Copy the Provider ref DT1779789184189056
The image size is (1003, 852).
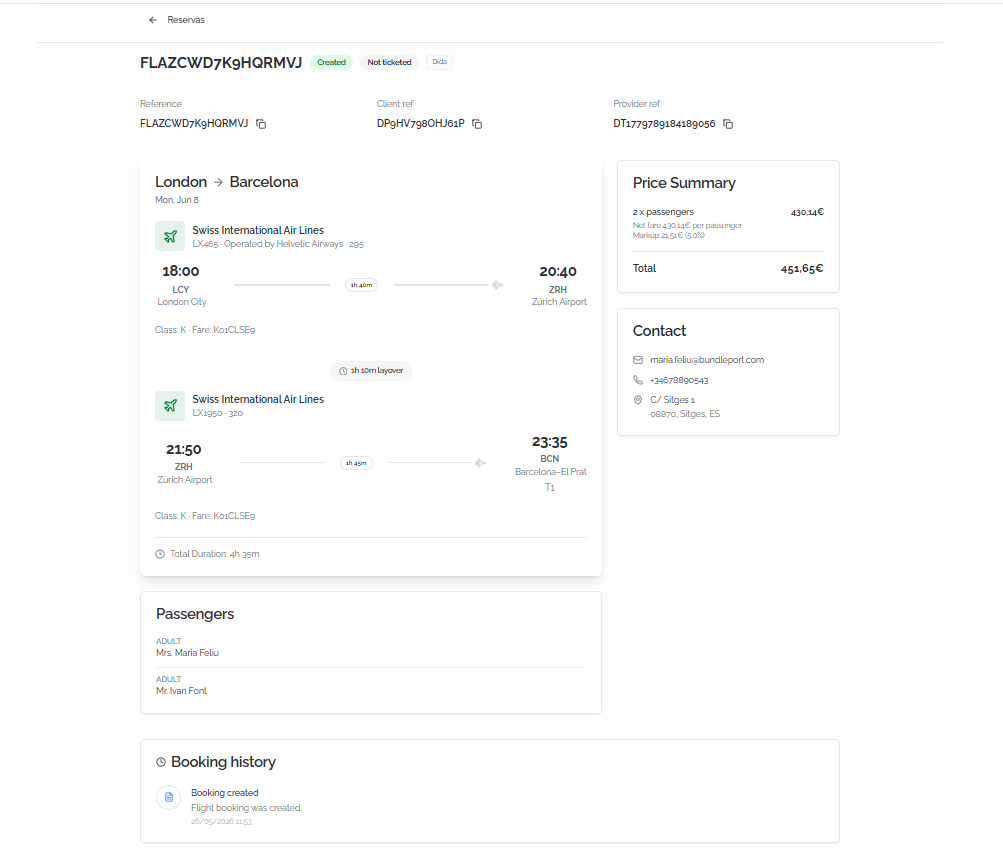tap(728, 124)
